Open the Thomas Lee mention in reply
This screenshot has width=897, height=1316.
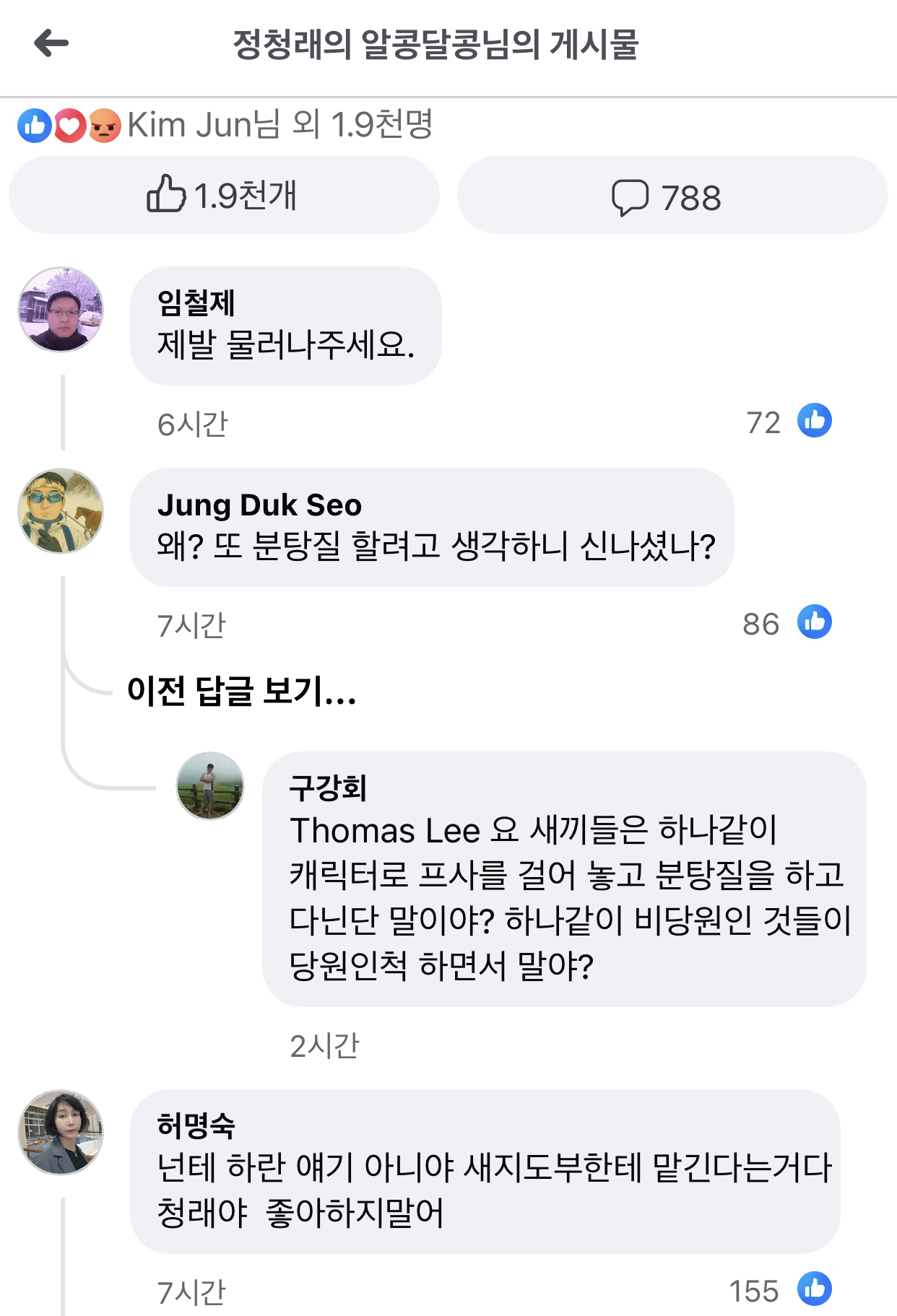[385, 831]
